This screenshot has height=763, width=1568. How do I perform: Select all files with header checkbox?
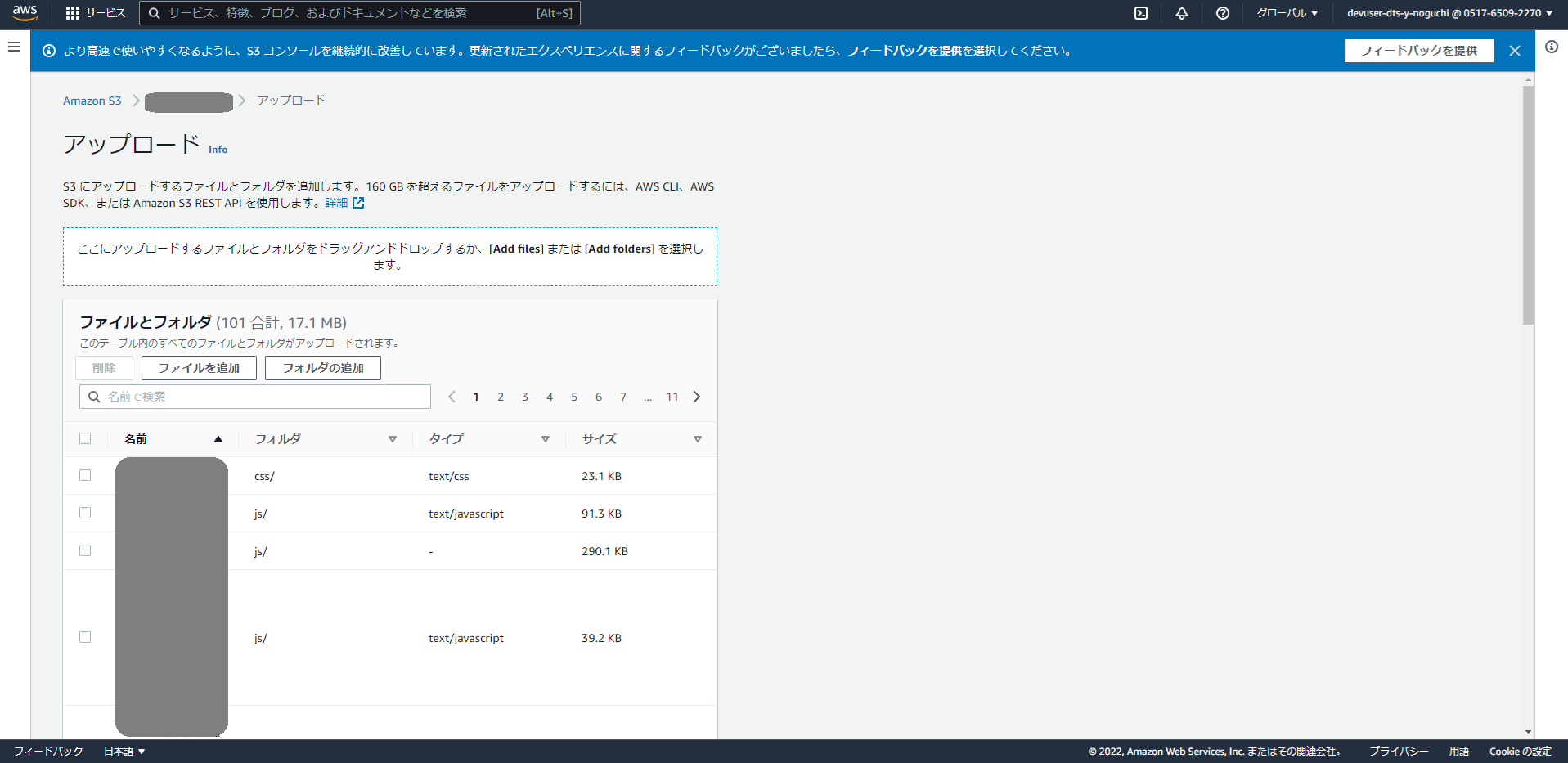click(85, 438)
